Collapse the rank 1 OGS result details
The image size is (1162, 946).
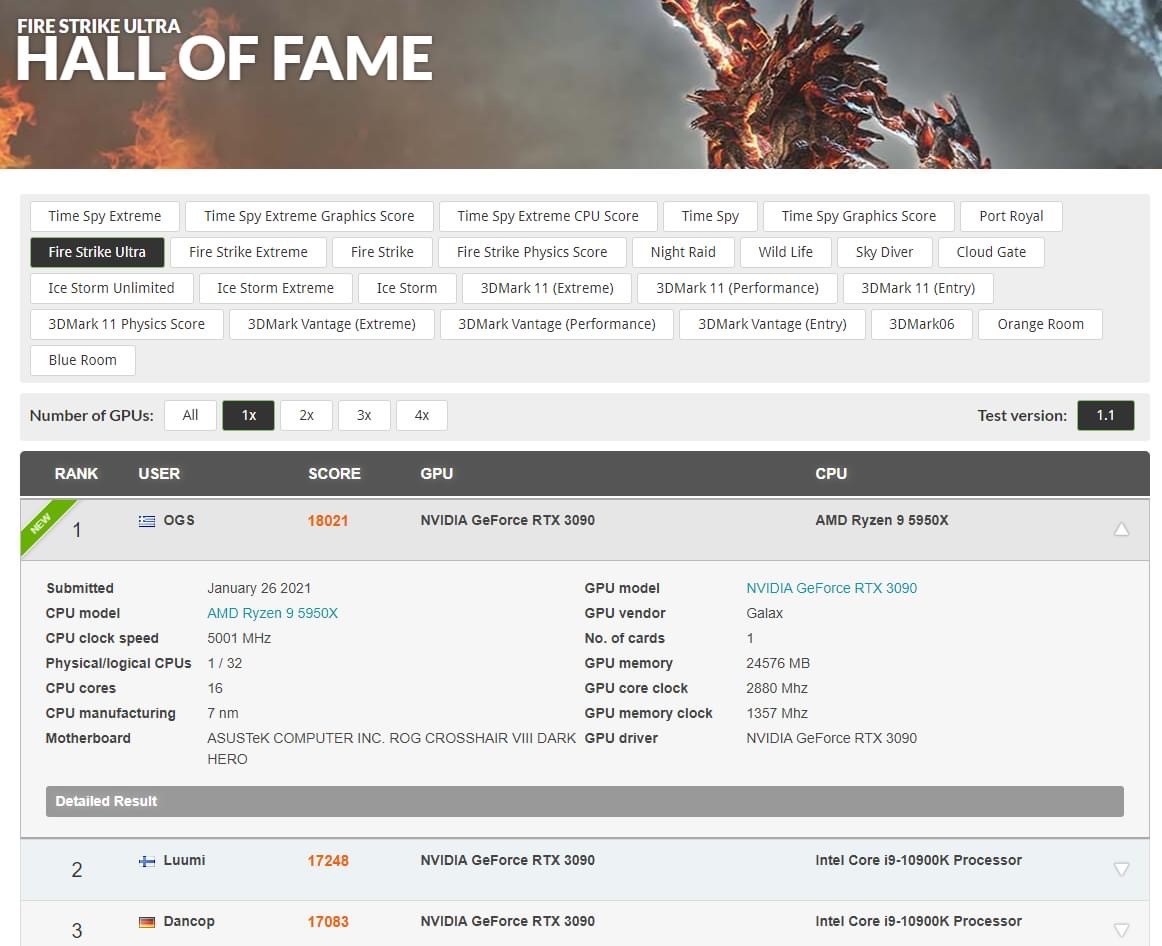point(1121,529)
